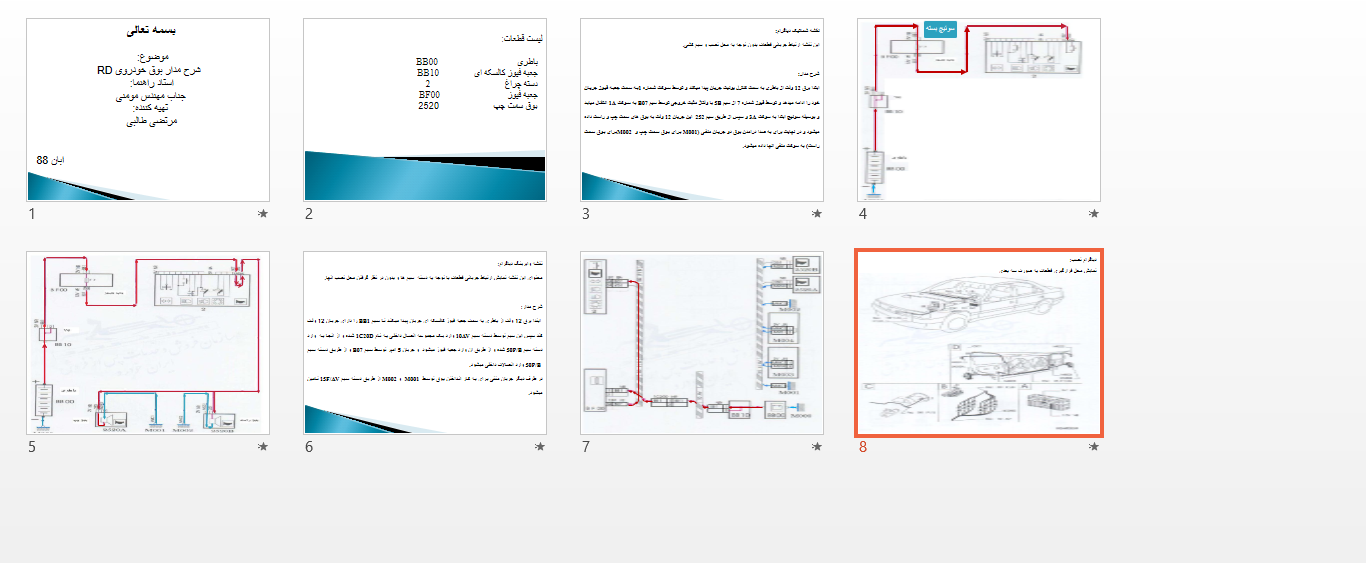Click slide number 3 label
The width and height of the screenshot is (1366, 563).
pyautogui.click(x=586, y=214)
